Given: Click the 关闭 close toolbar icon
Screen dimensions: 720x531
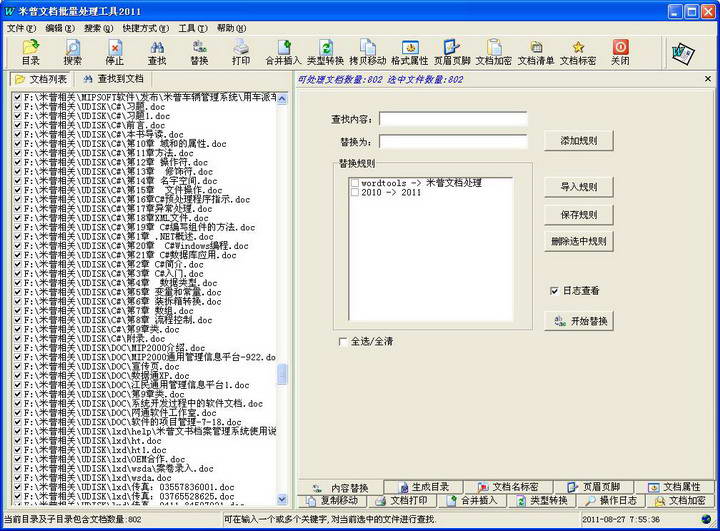Looking at the screenshot, I should tap(620, 52).
